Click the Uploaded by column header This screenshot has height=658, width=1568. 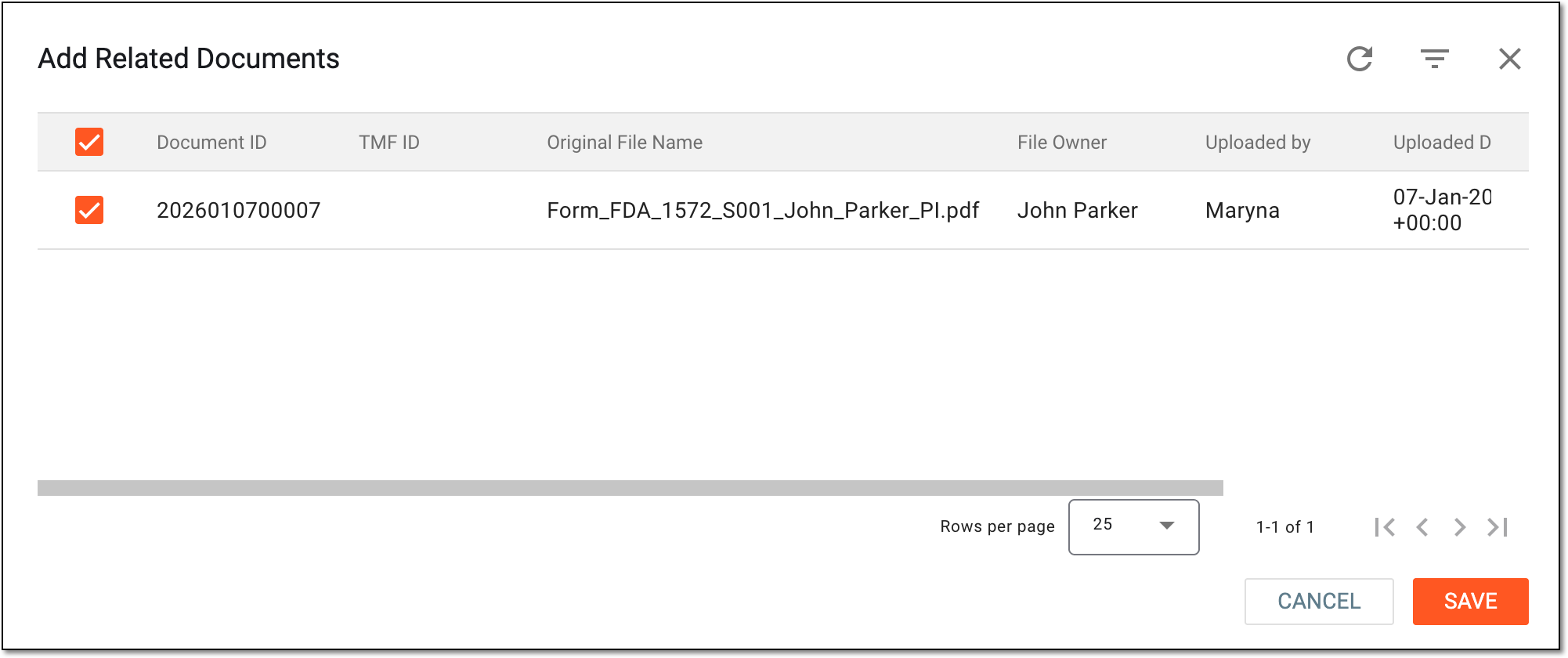[x=1258, y=143]
